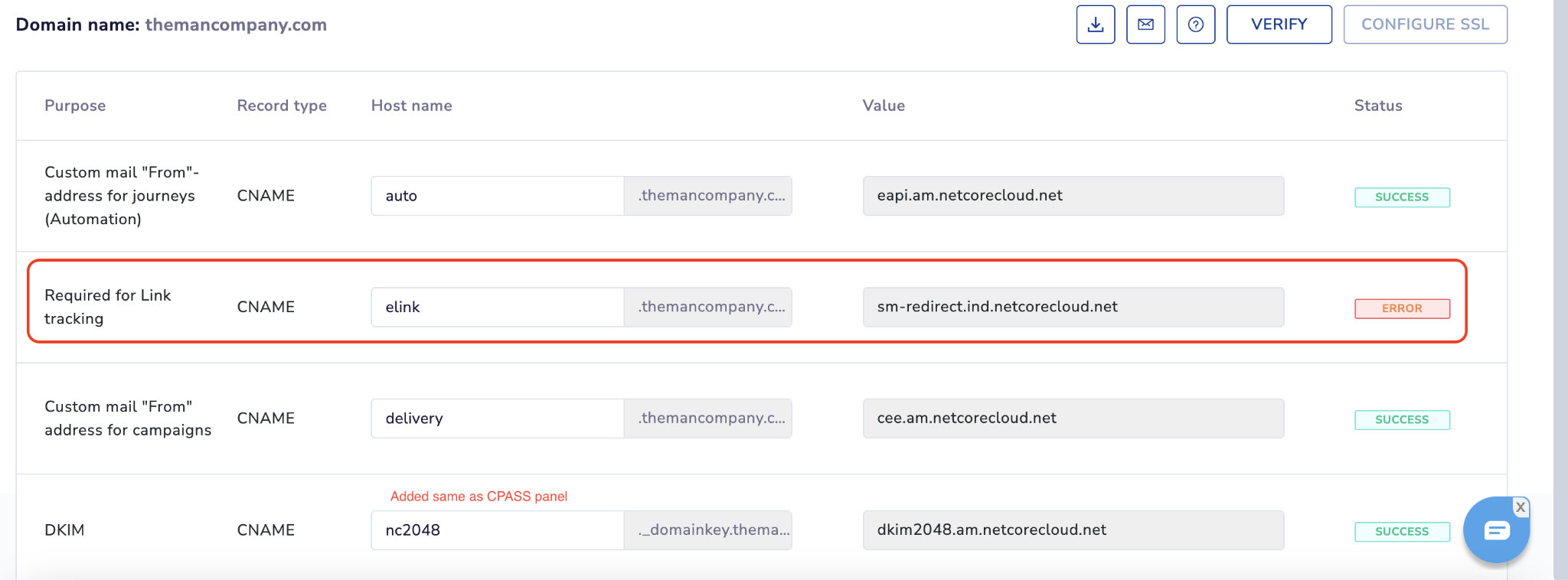Click SUCCESS badge in the delivery row
The image size is (1568, 580).
click(1402, 420)
